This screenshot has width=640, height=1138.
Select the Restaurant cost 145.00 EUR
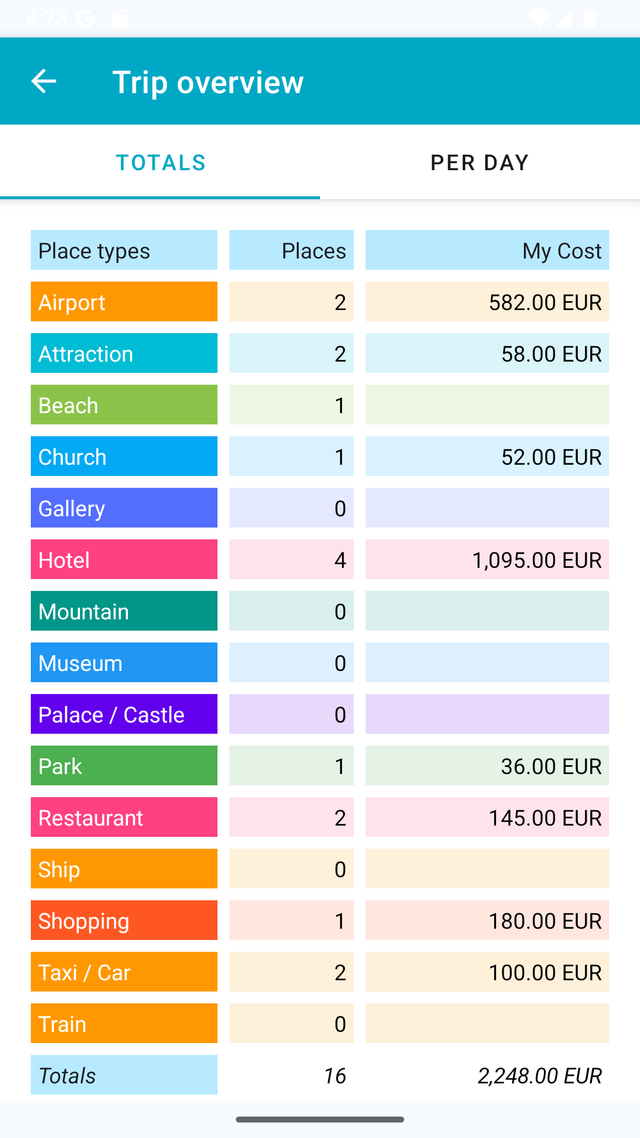(x=487, y=817)
